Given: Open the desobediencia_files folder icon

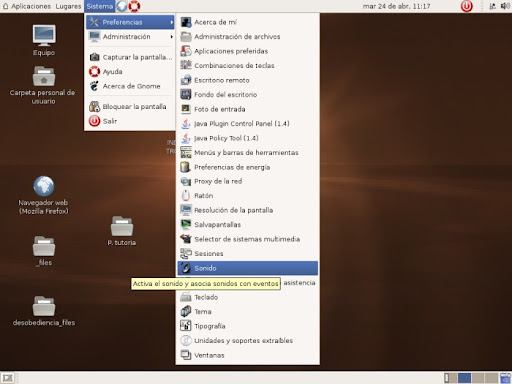Looking at the screenshot, I should tap(44, 306).
